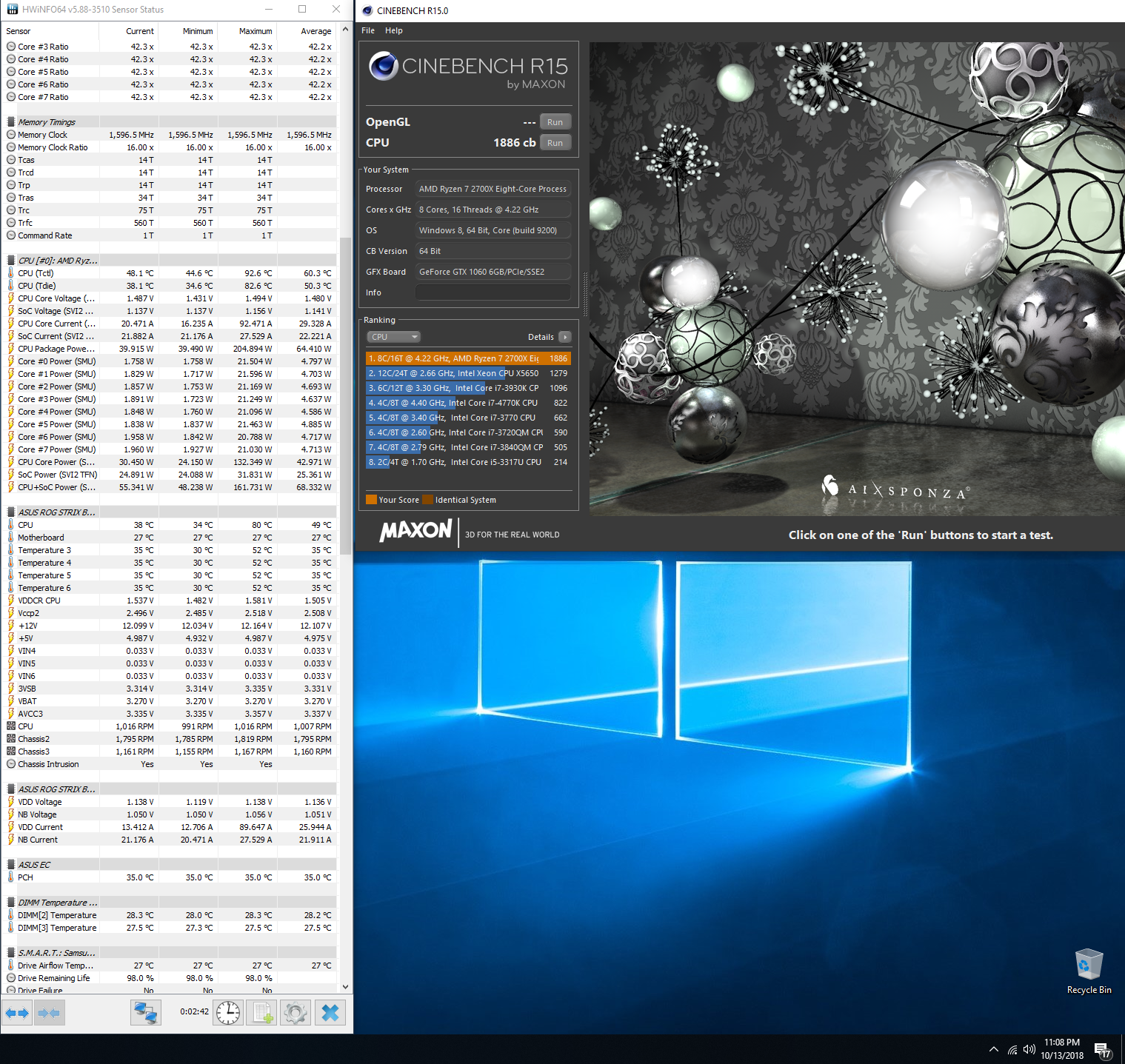
Task: Open the taskbar clock 11:08 PM
Action: [x=1062, y=1049]
